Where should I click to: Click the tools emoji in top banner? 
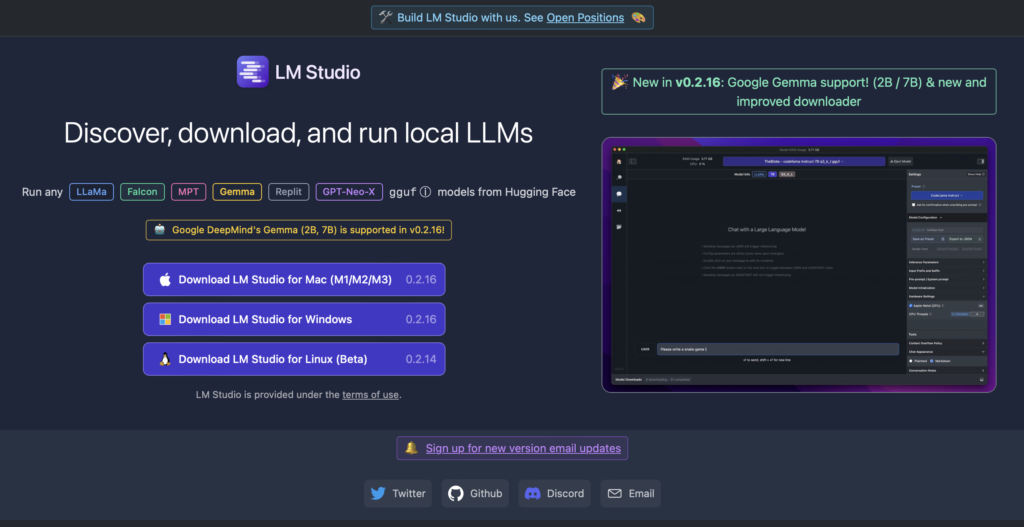click(x=386, y=18)
